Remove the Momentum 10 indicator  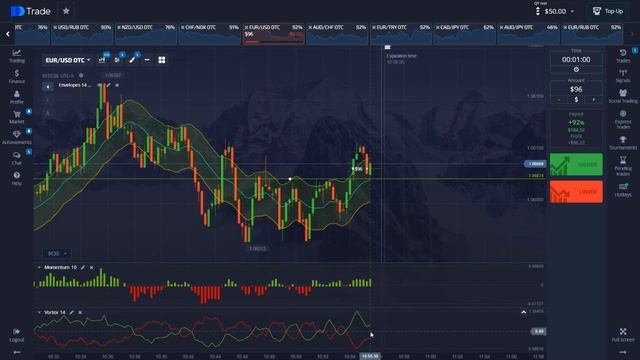(91, 267)
